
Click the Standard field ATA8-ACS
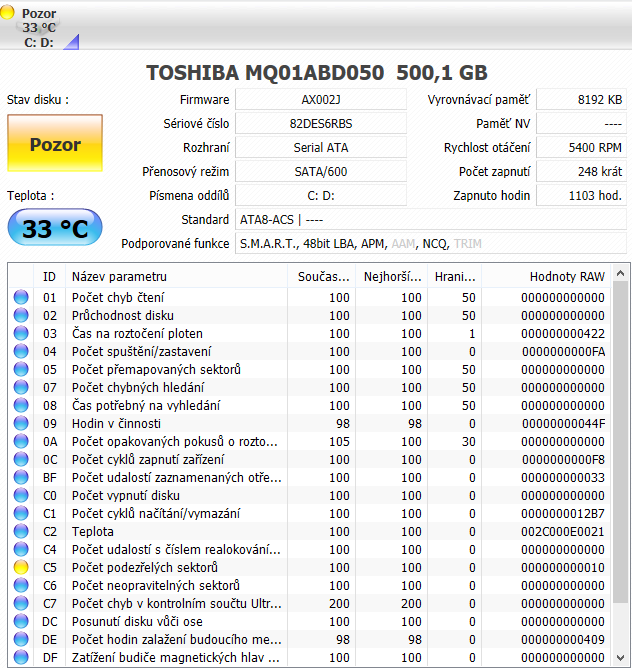point(431,219)
